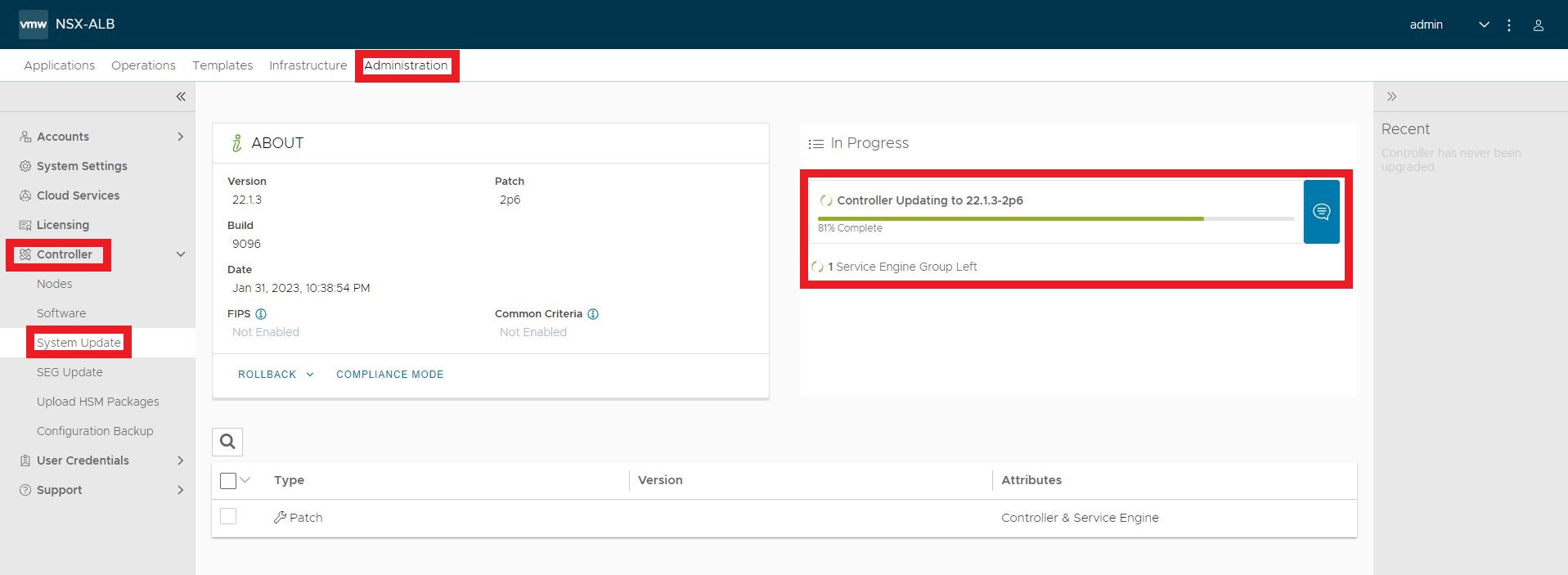Screen dimensions: 1568x575
Task: Toggle the select-all checkbox in table header
Action: click(228, 481)
